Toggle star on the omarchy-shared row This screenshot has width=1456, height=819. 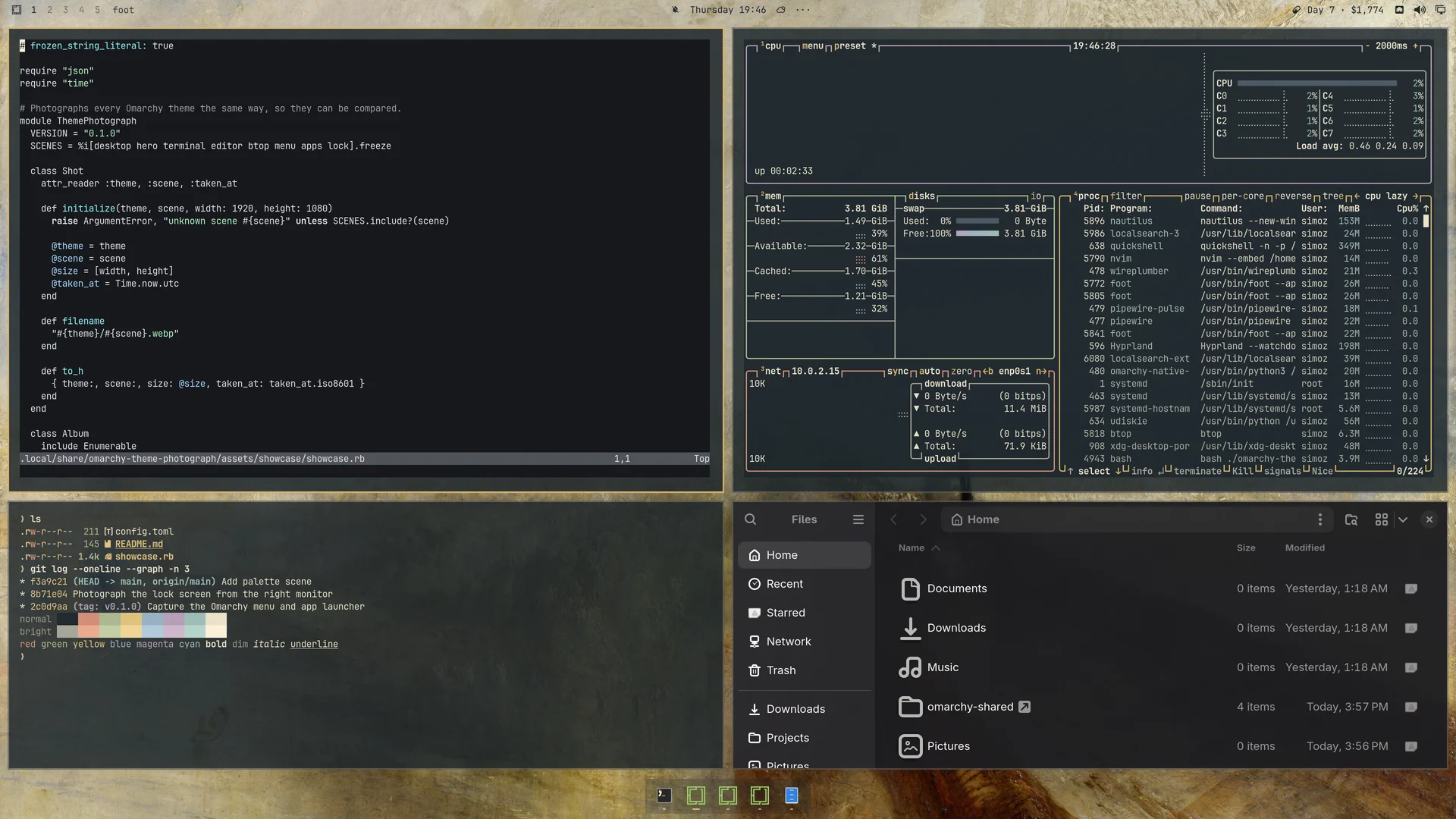(x=1411, y=707)
